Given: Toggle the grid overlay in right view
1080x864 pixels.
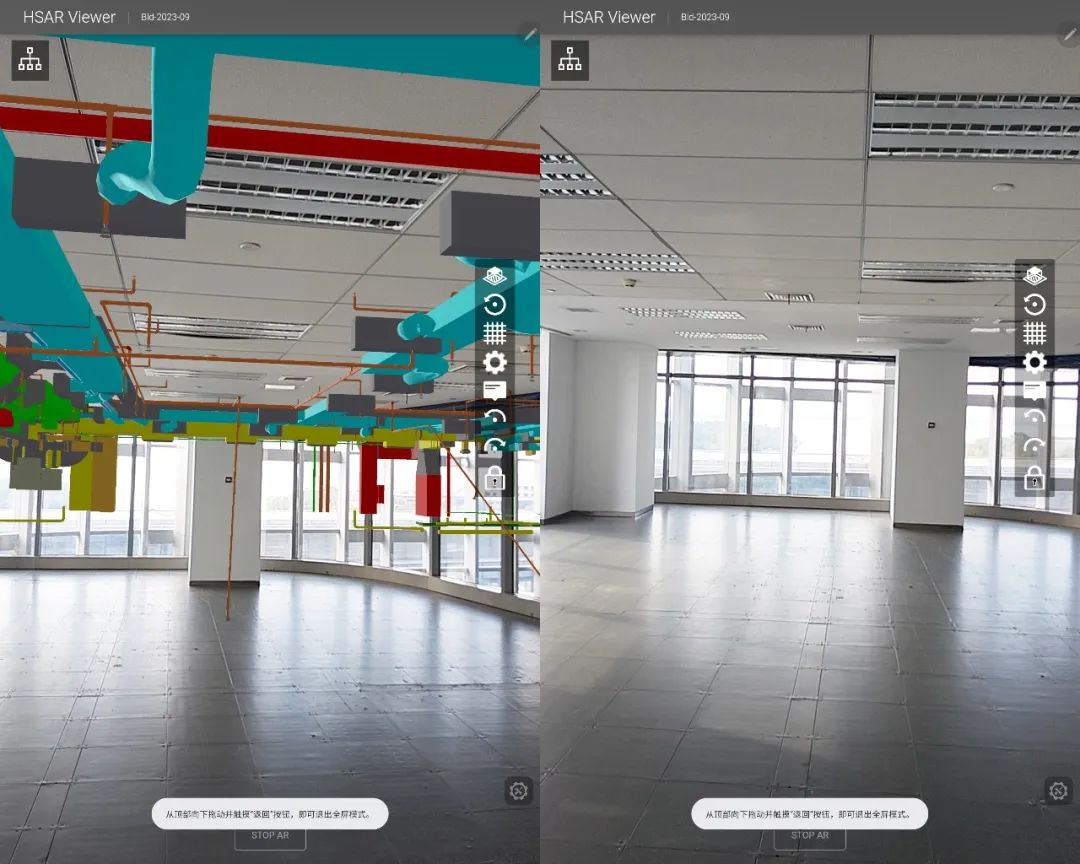Looking at the screenshot, I should [1035, 333].
